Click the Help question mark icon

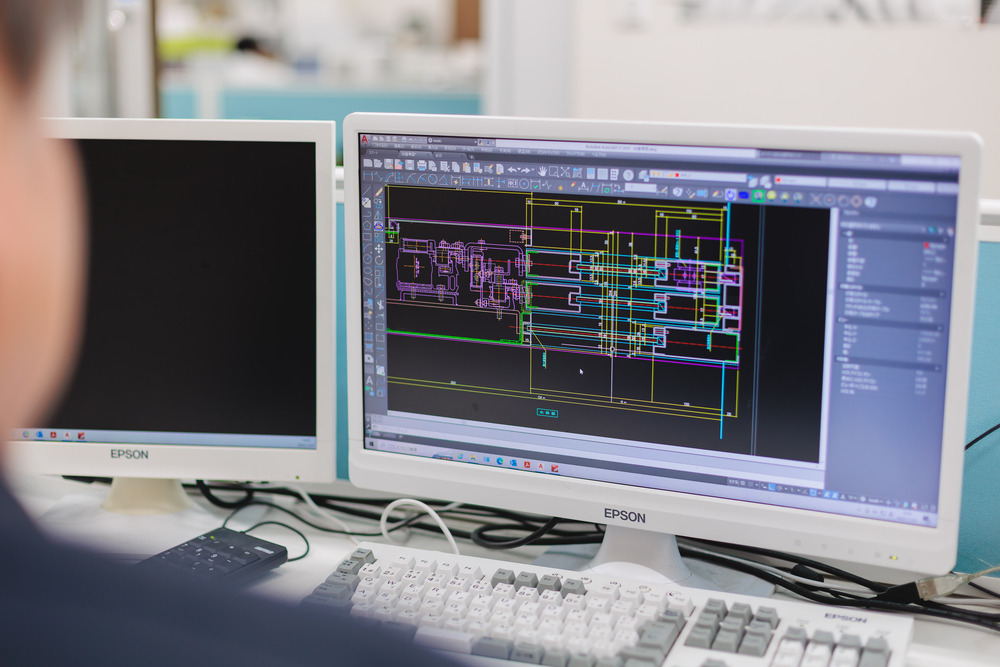tap(628, 174)
